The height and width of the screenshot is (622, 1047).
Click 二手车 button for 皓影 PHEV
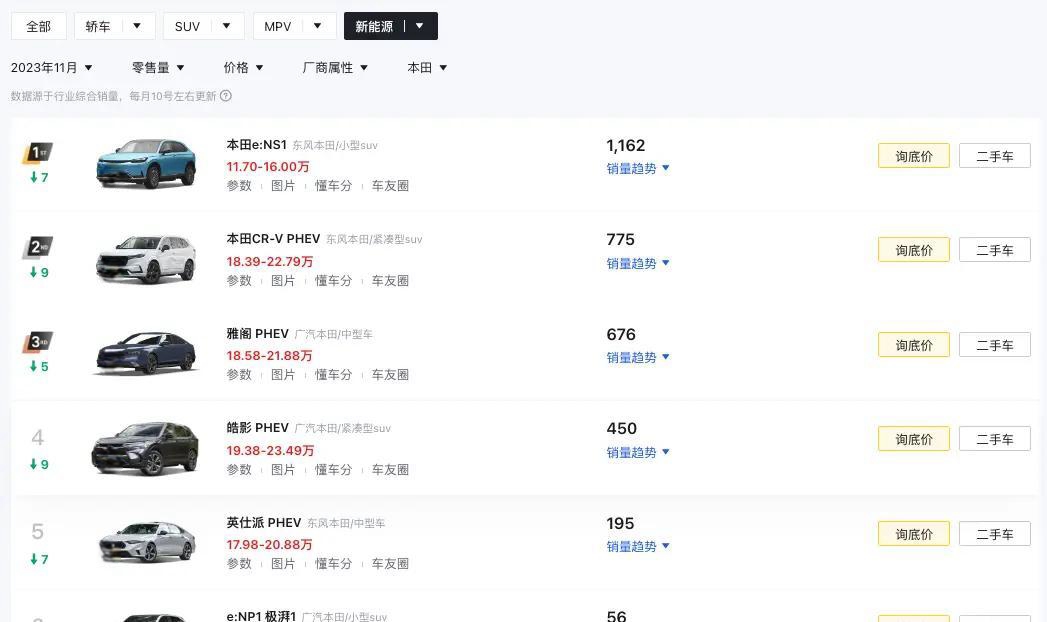pyautogui.click(x=995, y=439)
